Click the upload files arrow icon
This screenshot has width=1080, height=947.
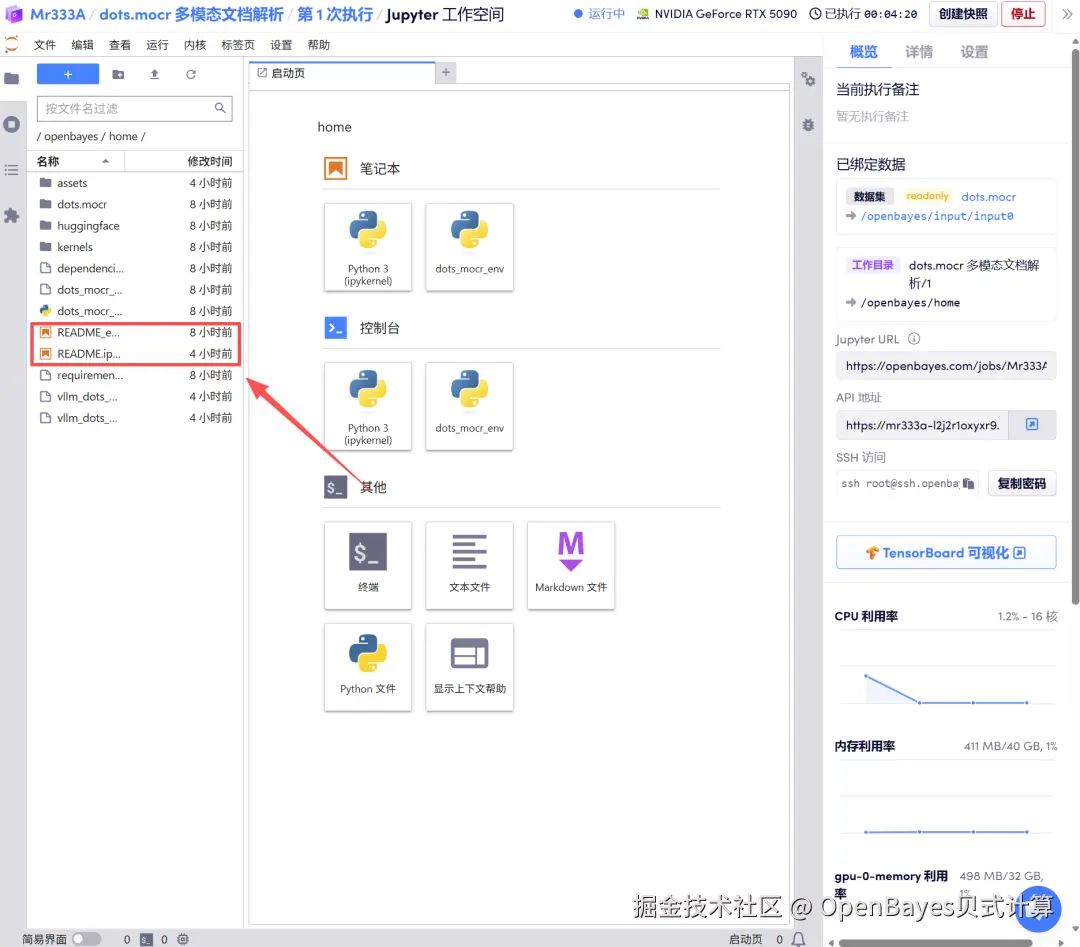pyautogui.click(x=154, y=74)
